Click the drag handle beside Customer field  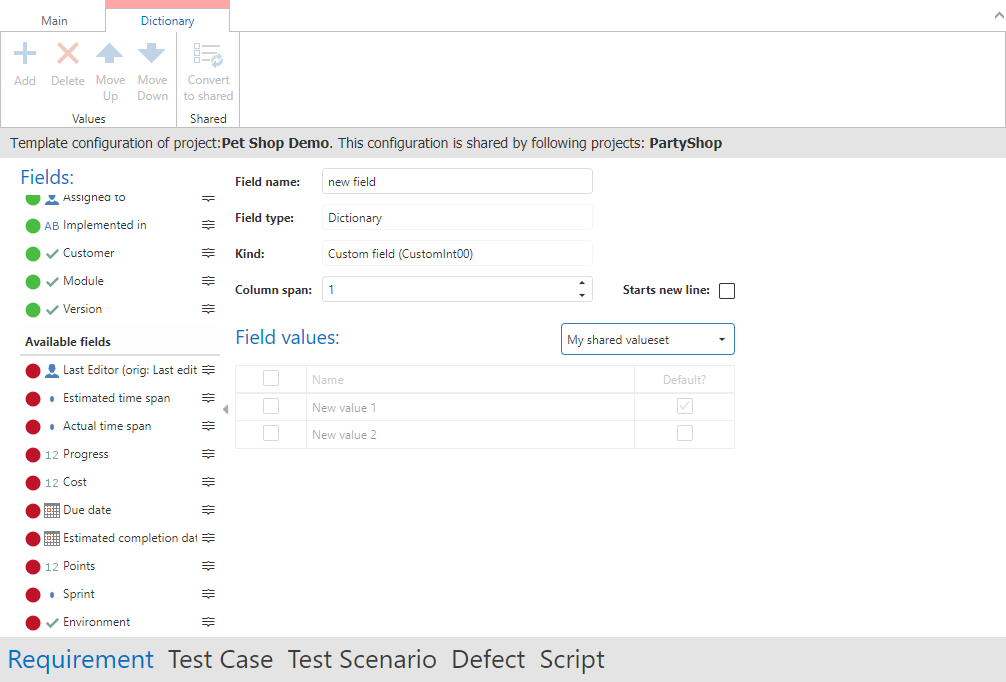[208, 253]
